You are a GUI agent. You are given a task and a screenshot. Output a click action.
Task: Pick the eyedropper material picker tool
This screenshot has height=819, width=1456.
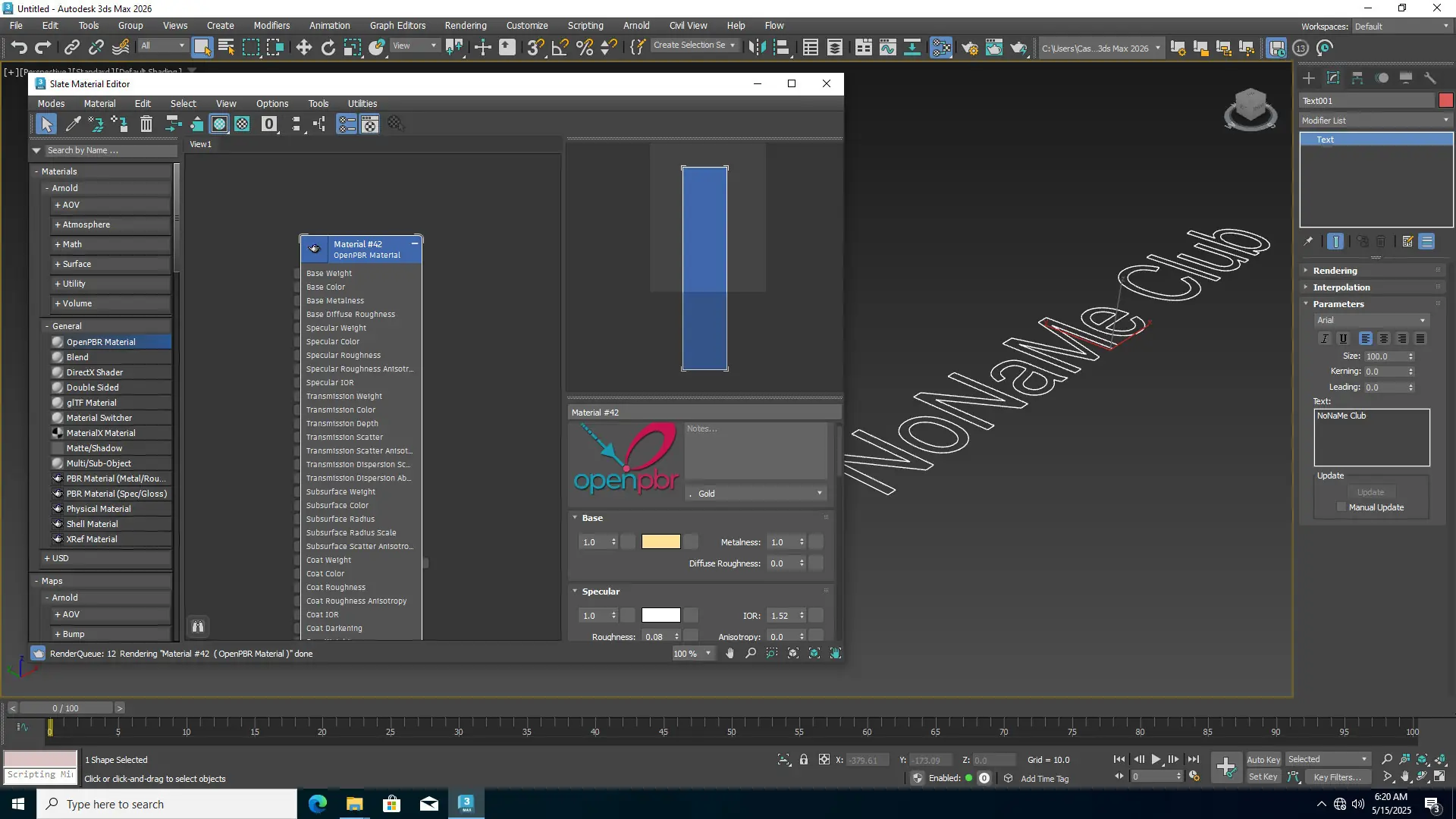click(74, 124)
